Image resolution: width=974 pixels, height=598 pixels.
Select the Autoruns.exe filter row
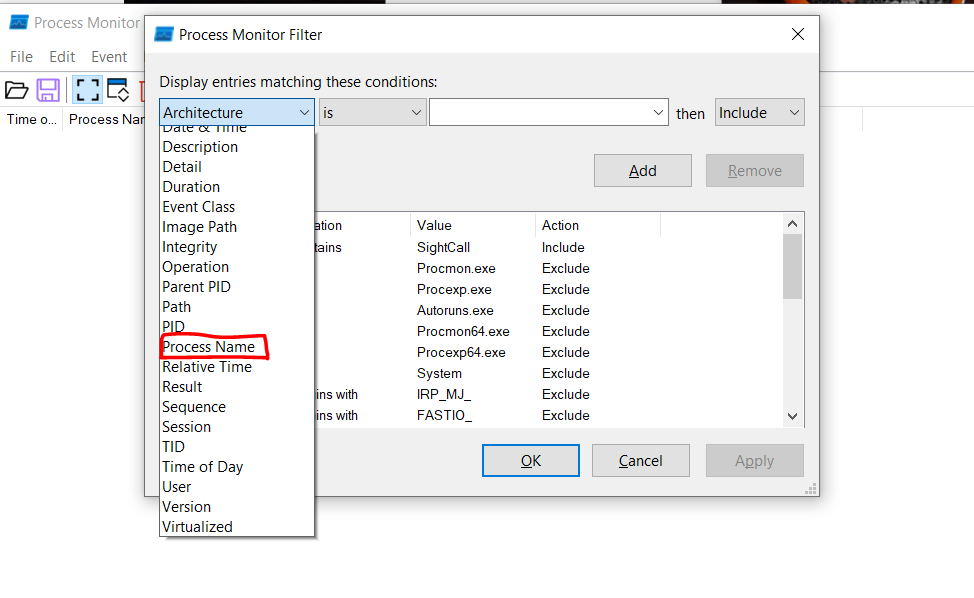[549, 310]
